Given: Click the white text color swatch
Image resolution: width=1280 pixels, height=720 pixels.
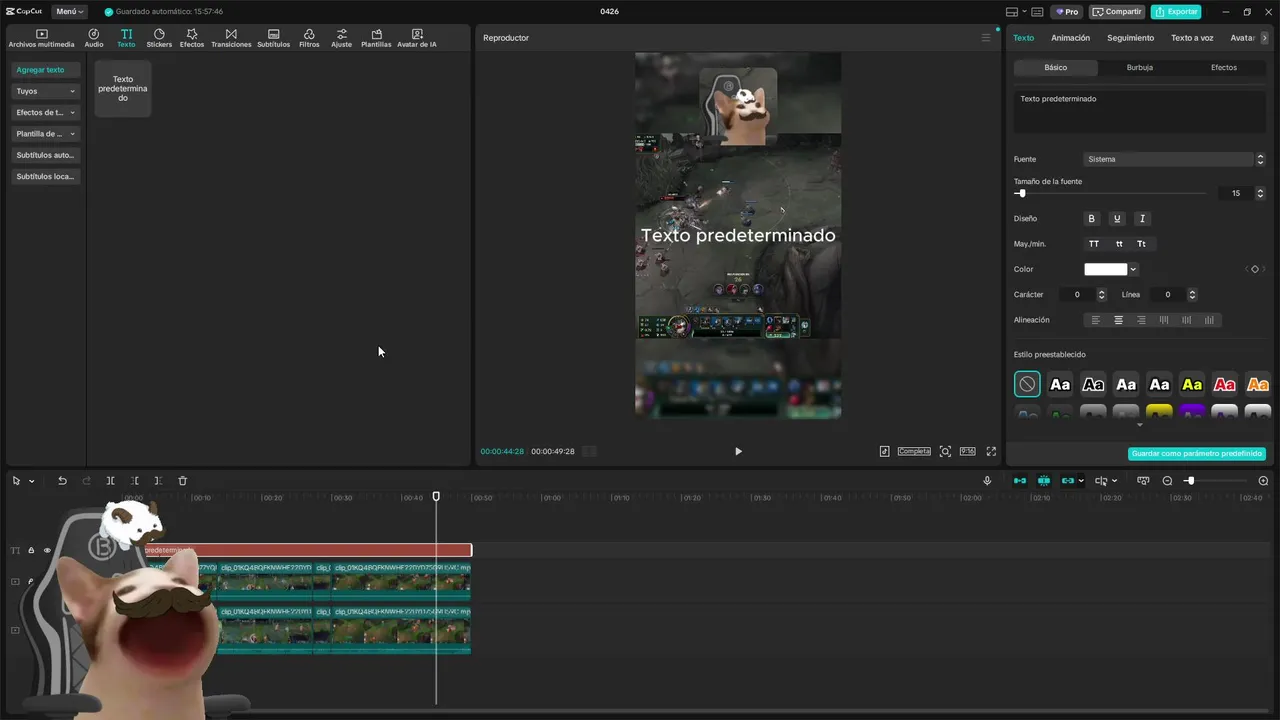Looking at the screenshot, I should tap(1105, 269).
